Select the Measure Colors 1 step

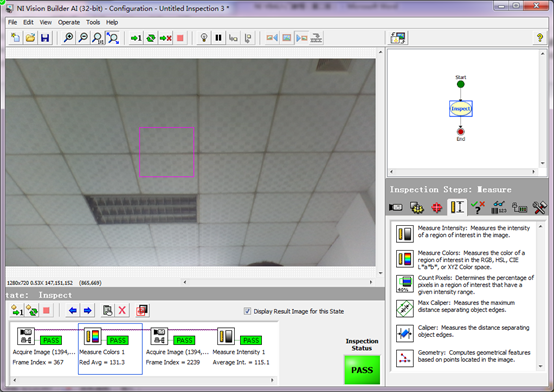tap(110, 348)
